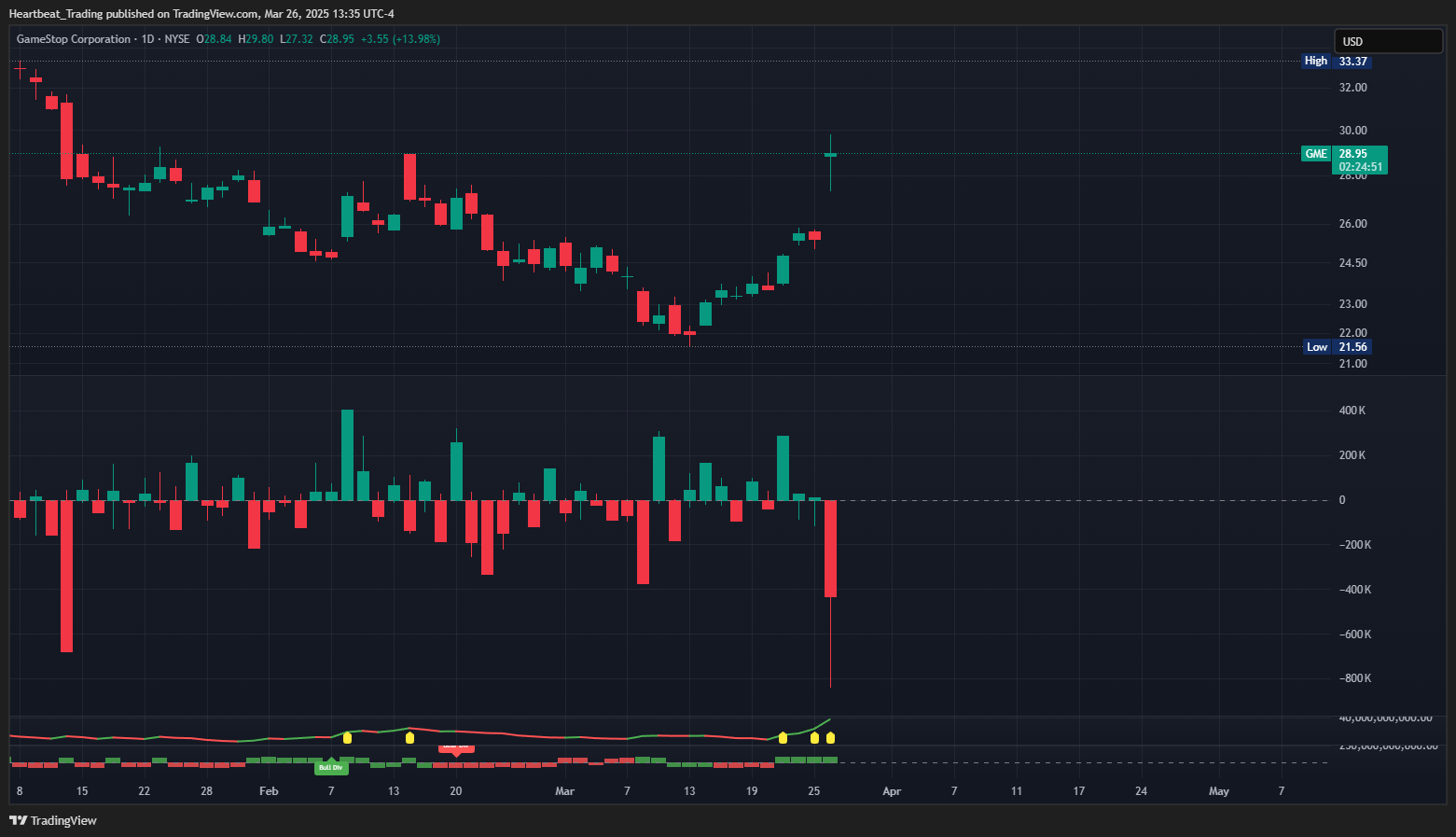This screenshot has height=837, width=1456.
Task: Click the -600K volume scale value
Action: tap(1355, 635)
